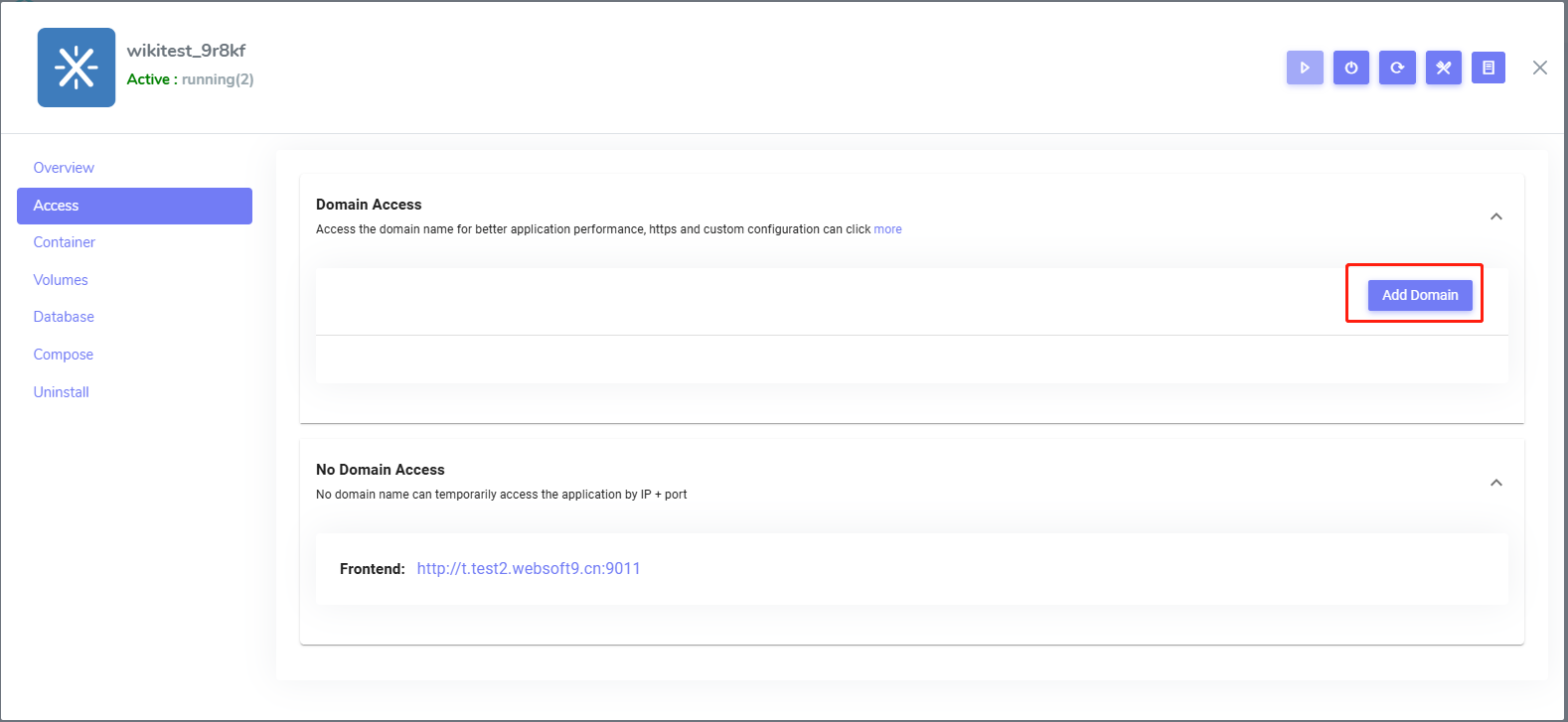Follow the "more" link in Domain Access

coord(887,229)
